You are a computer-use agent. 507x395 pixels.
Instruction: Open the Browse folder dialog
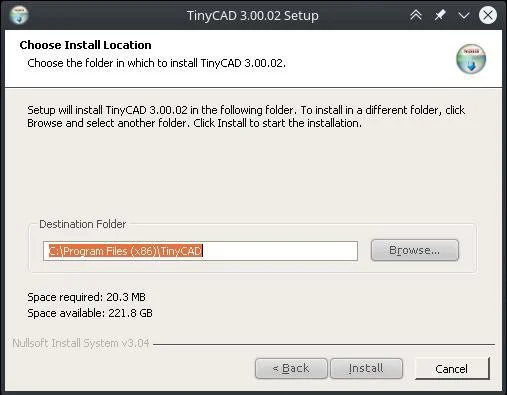[x=415, y=250]
